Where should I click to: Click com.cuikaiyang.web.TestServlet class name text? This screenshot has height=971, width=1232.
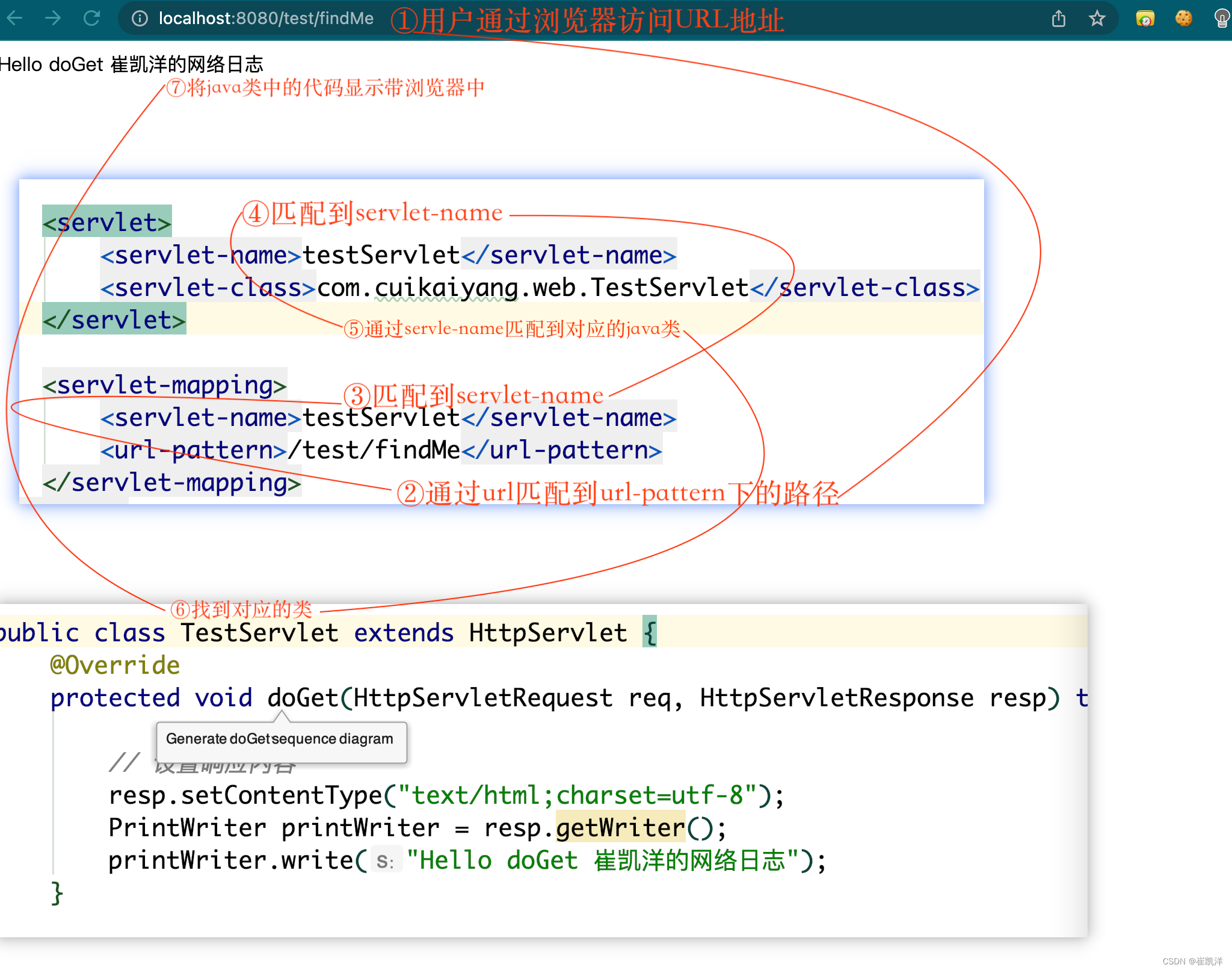tap(532, 288)
